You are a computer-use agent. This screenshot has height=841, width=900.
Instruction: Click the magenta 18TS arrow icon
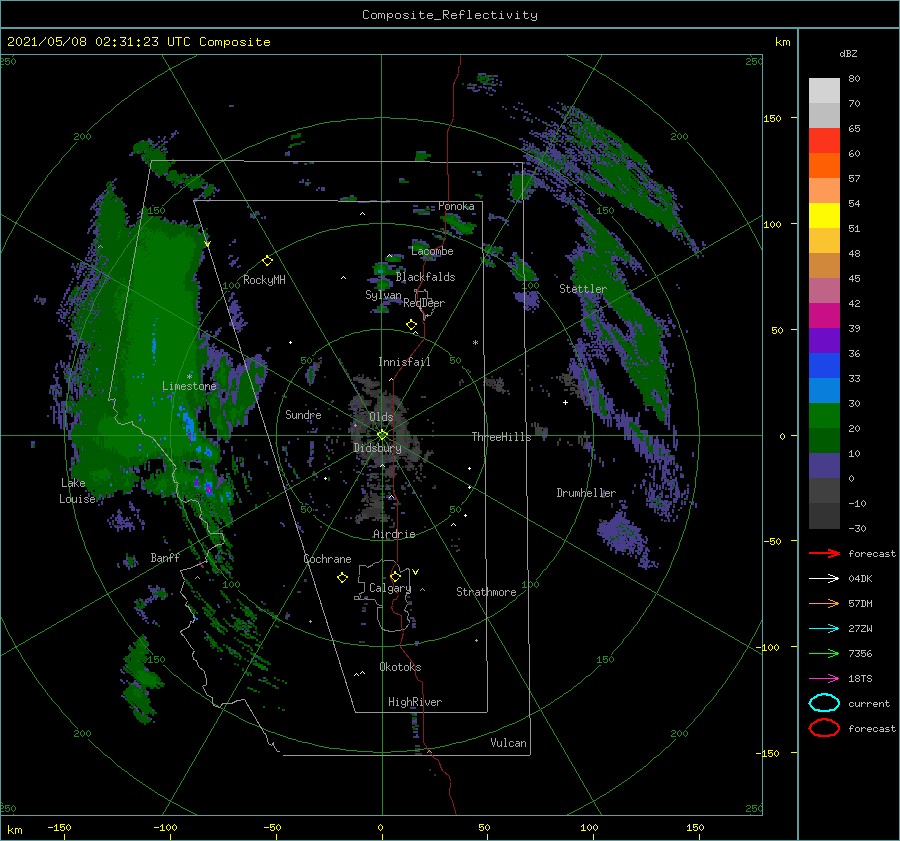tap(824, 679)
